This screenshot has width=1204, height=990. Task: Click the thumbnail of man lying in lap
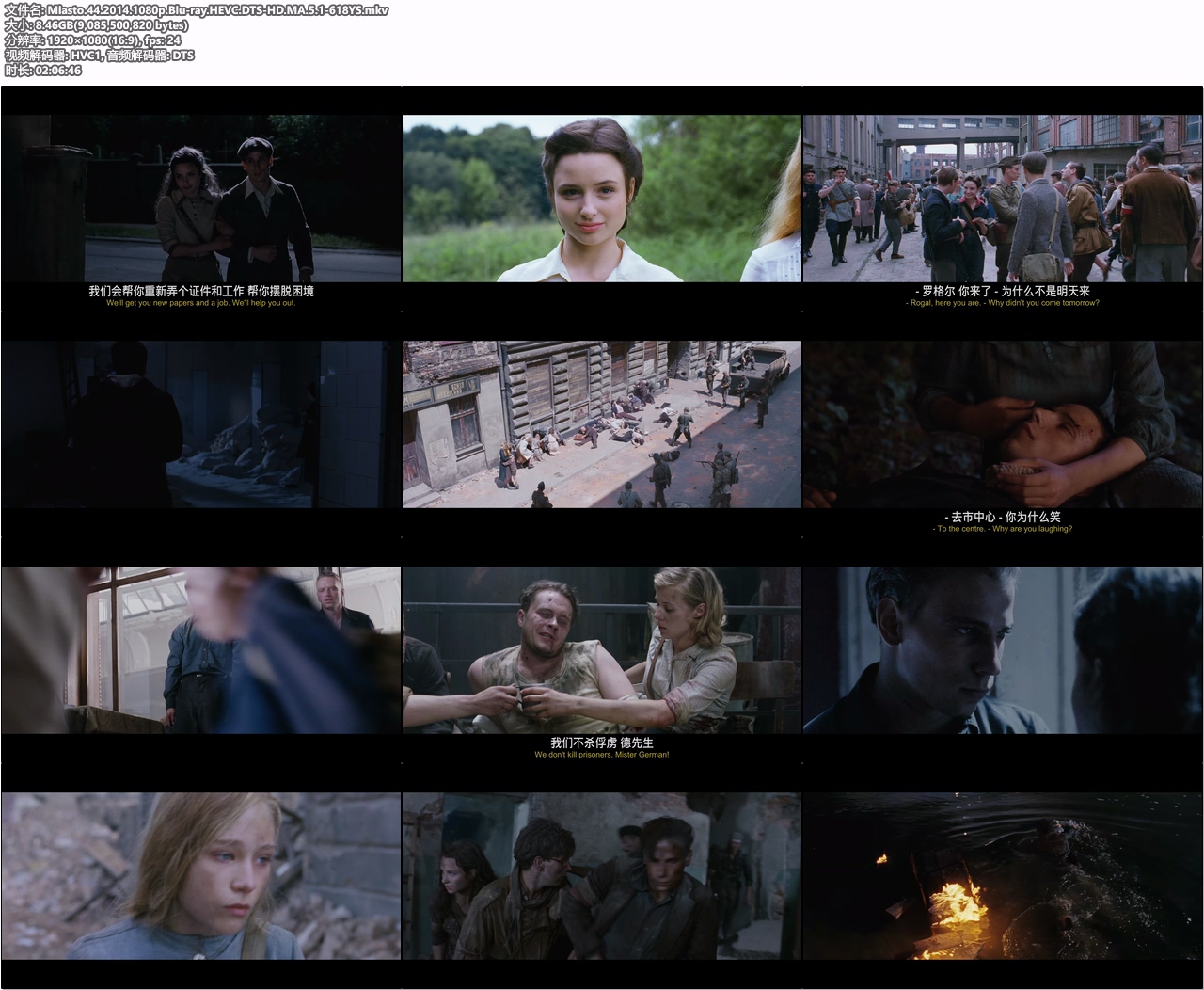click(1003, 424)
